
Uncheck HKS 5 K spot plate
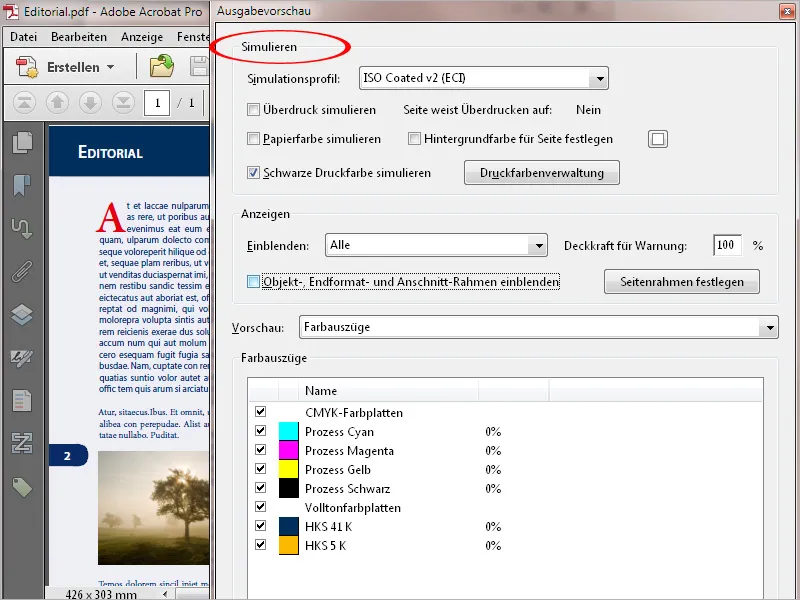(x=261, y=544)
